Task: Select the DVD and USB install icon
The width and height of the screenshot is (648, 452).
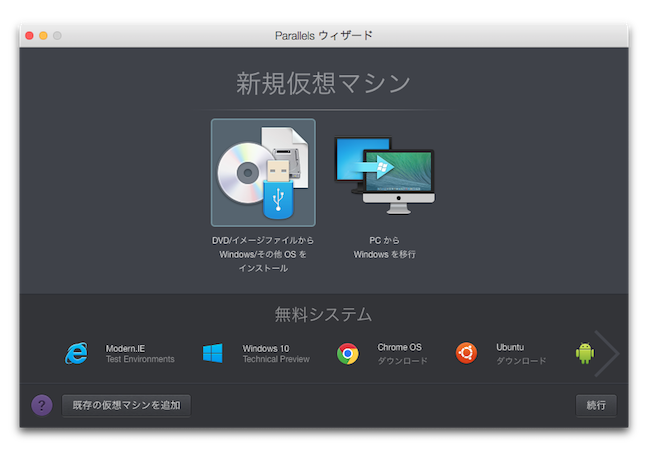Action: 263,173
